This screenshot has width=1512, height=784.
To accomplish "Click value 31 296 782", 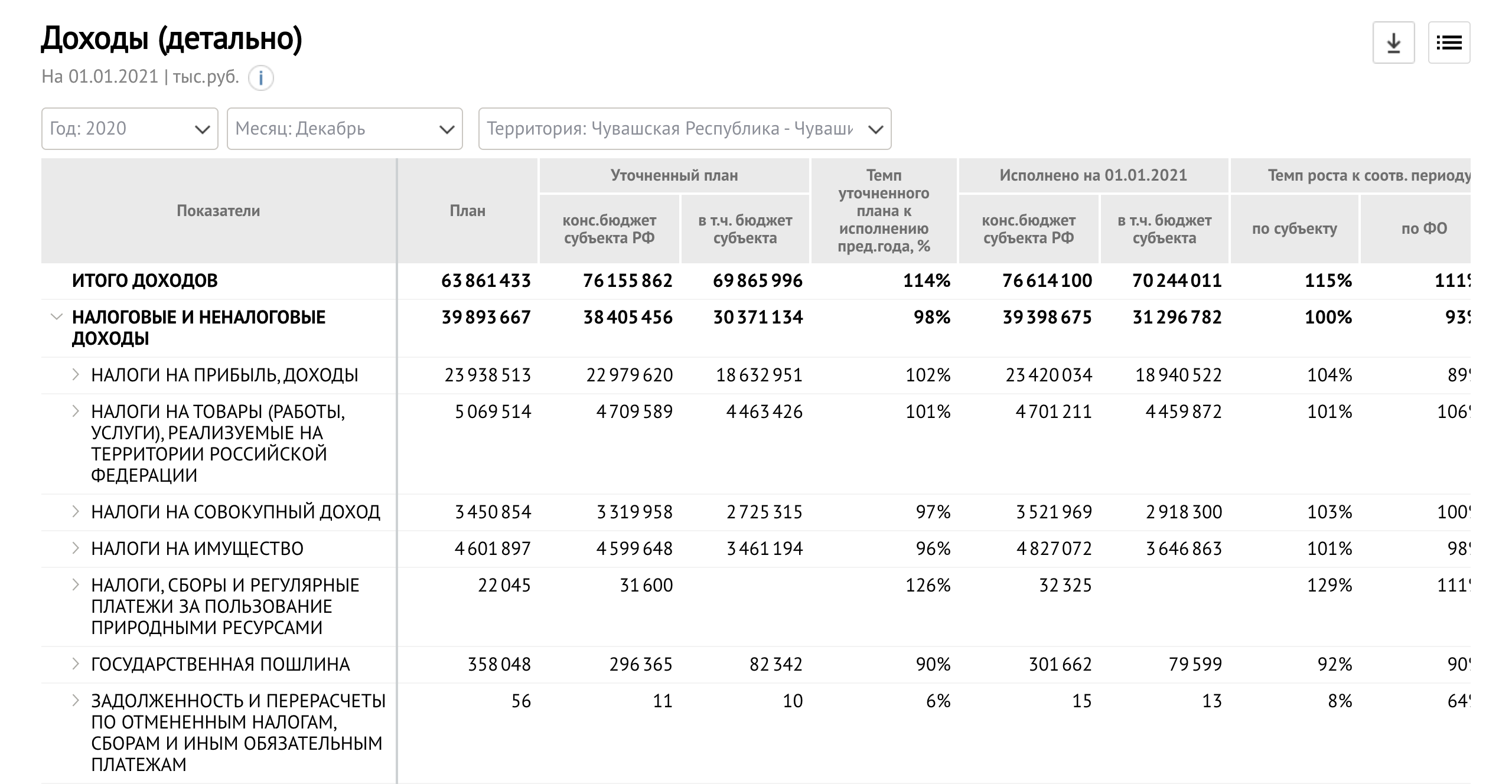I will (x=1177, y=317).
